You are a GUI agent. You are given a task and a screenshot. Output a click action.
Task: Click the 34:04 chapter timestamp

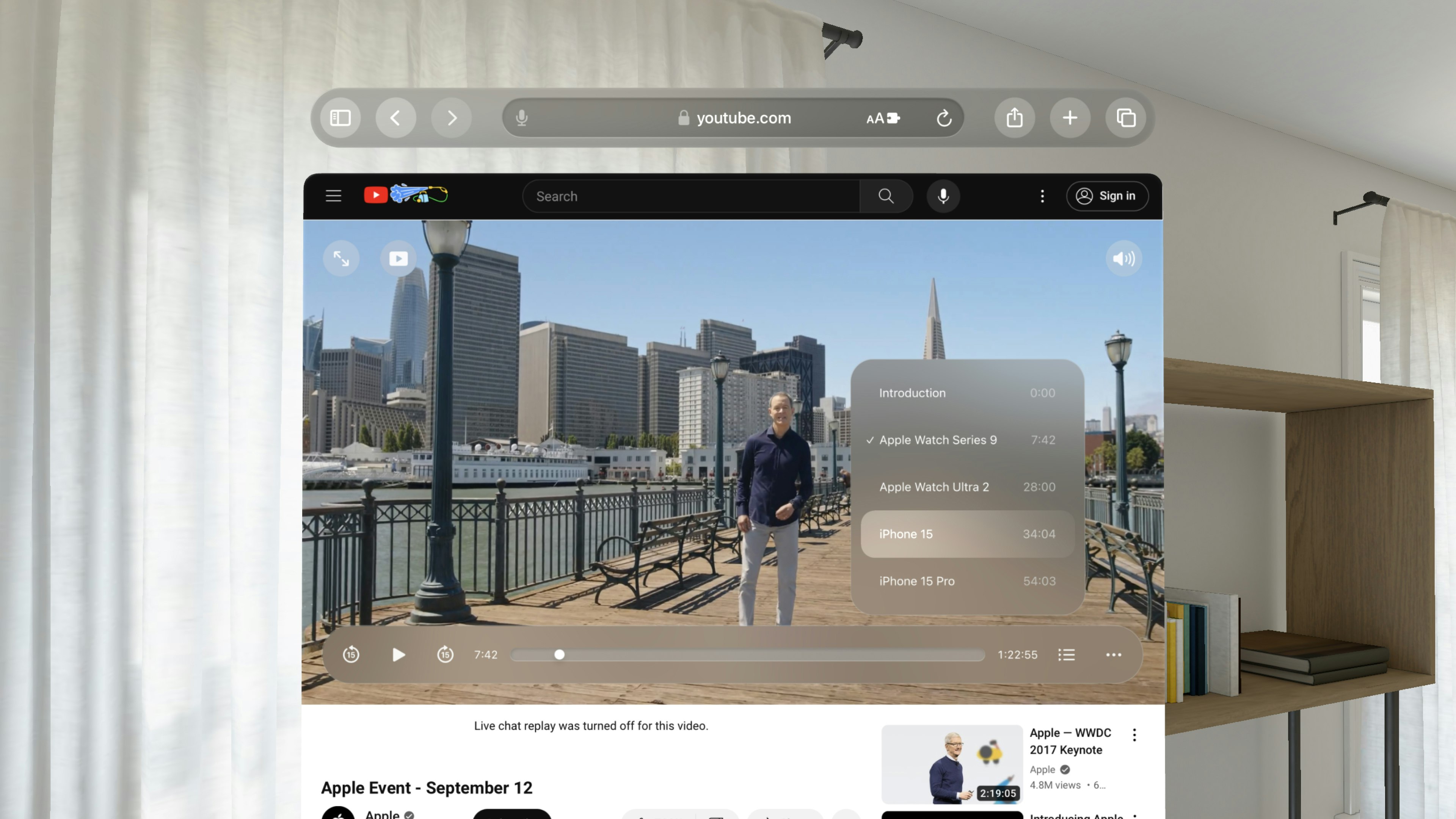1039,534
